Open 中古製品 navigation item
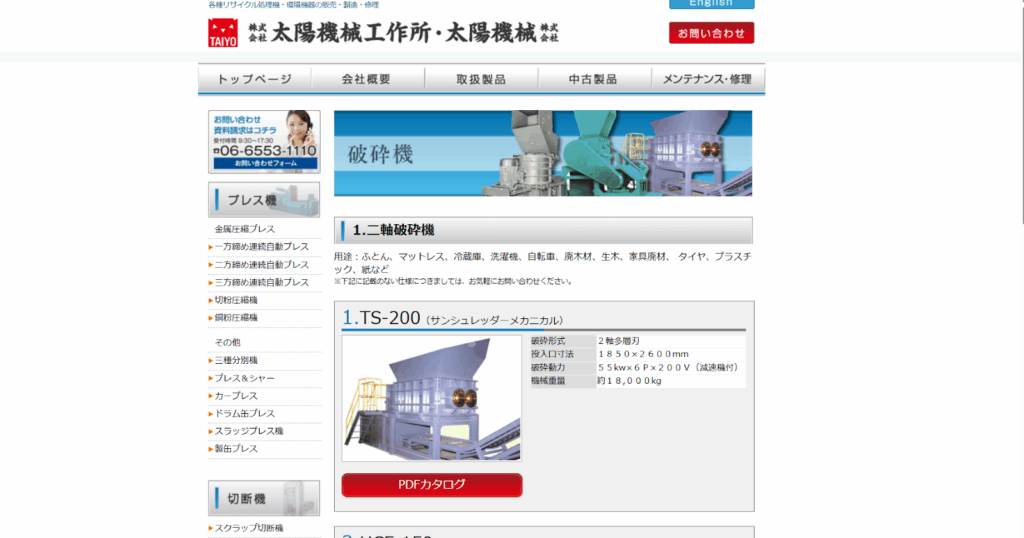 pos(594,79)
